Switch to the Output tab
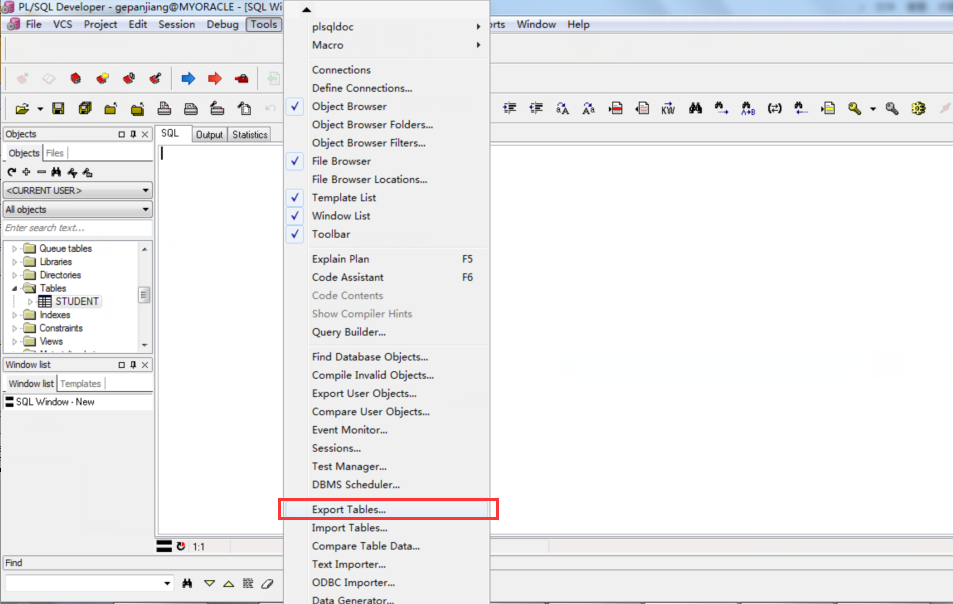This screenshot has width=953, height=604. [209, 135]
